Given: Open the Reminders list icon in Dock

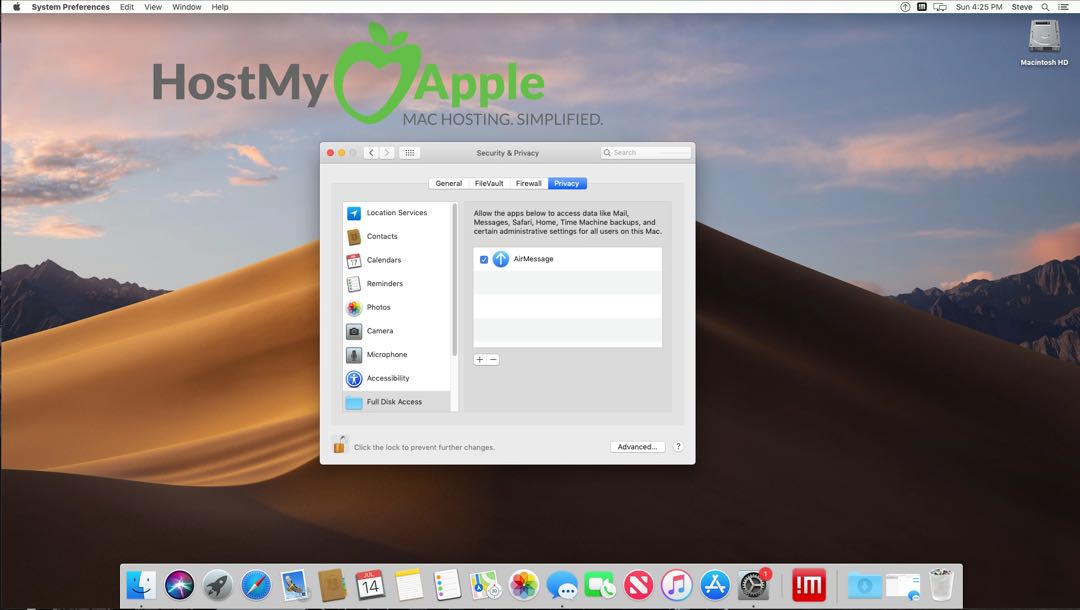Looking at the screenshot, I should [447, 585].
